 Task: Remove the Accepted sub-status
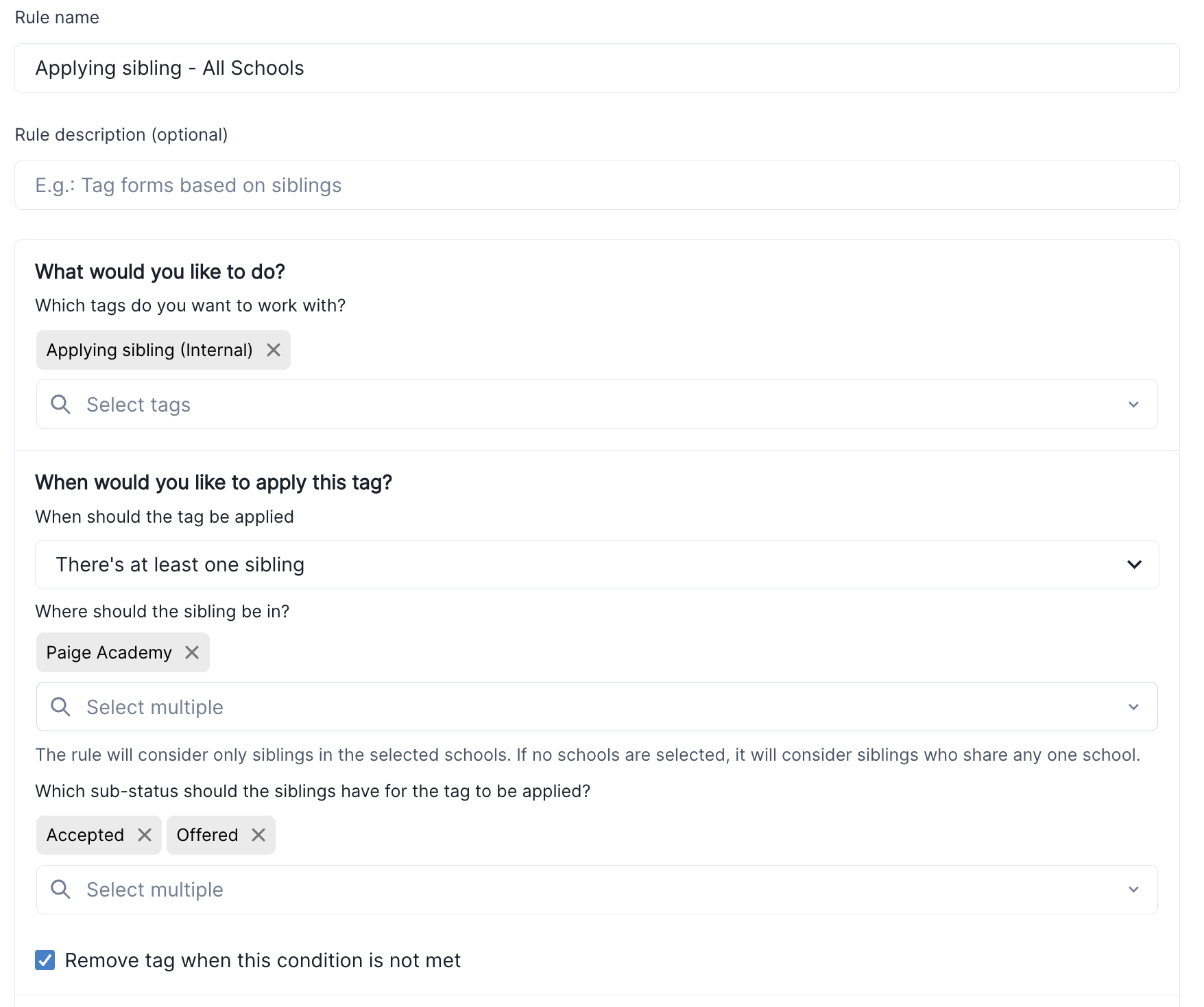click(145, 835)
